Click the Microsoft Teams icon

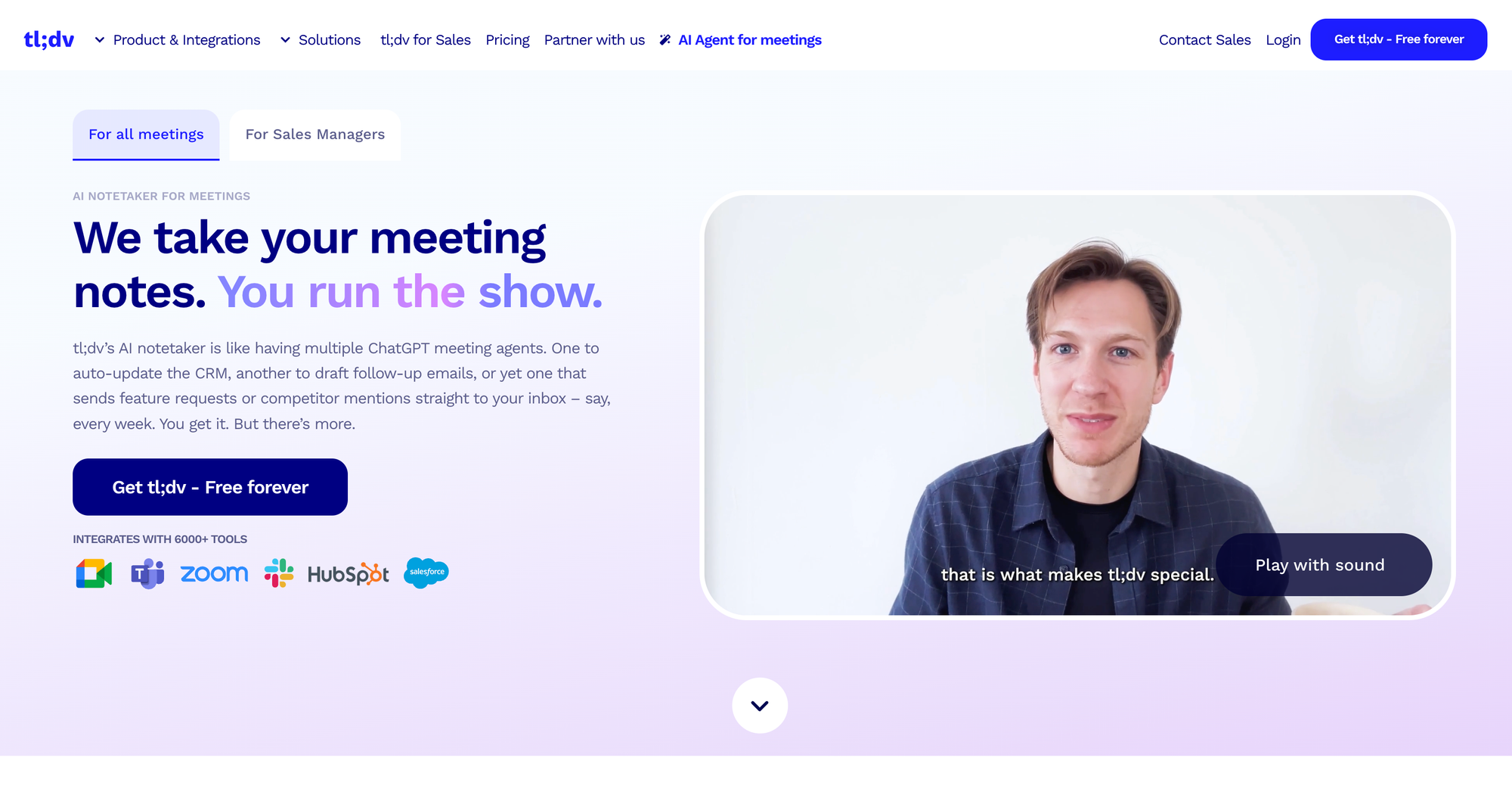(148, 573)
